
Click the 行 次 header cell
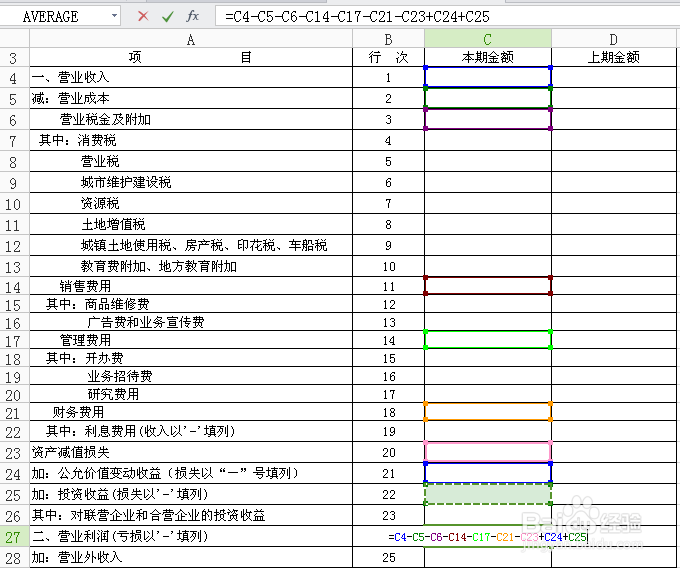(x=388, y=57)
